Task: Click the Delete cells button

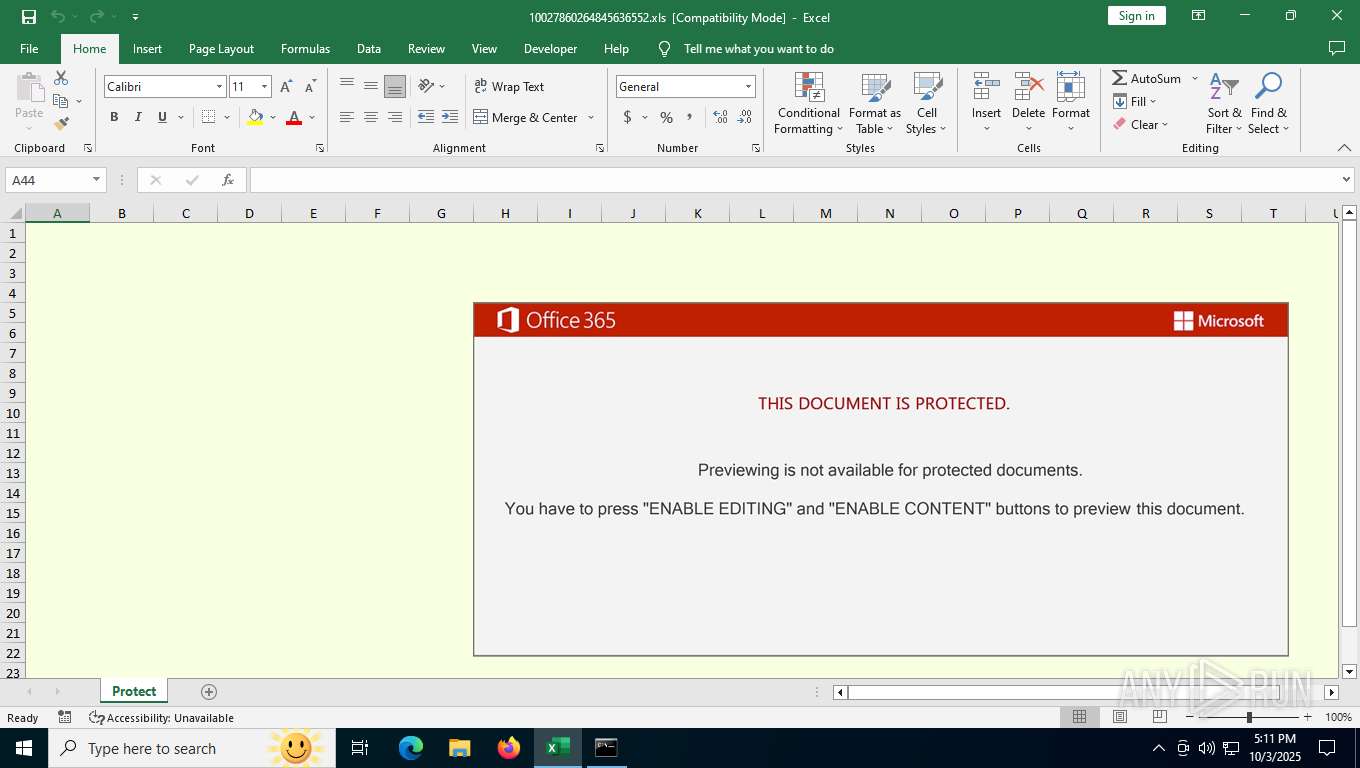Action: pyautogui.click(x=1028, y=103)
